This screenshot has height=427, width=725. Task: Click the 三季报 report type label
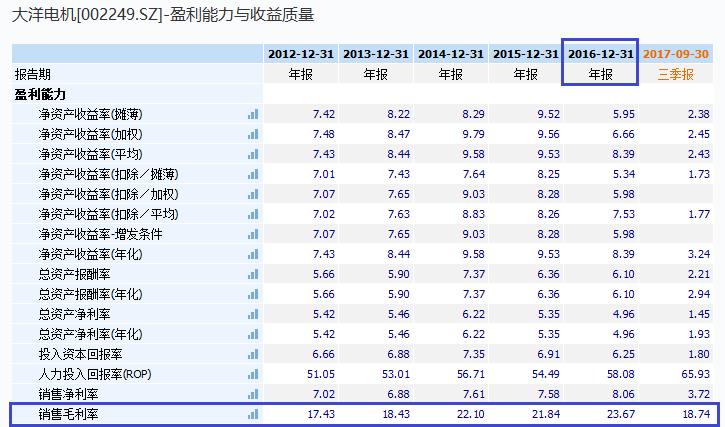[x=676, y=74]
